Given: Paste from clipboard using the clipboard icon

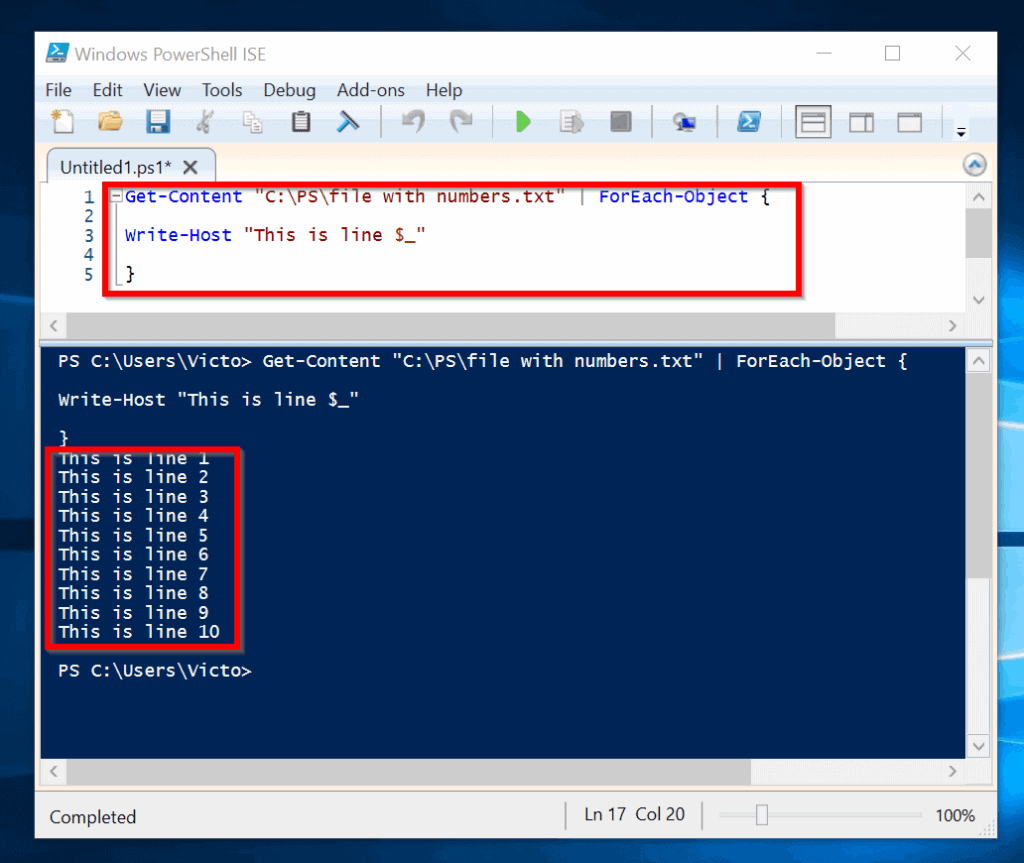Looking at the screenshot, I should pyautogui.click(x=299, y=121).
